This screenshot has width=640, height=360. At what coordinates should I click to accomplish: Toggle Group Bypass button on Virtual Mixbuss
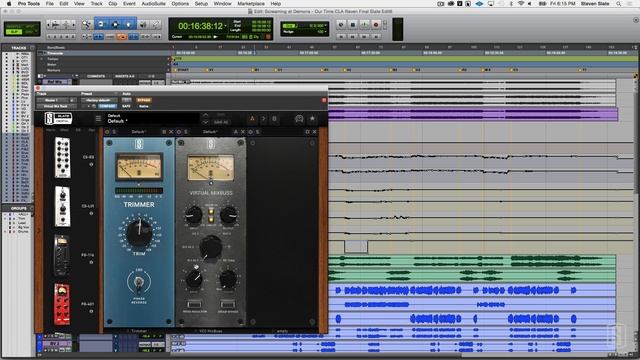click(227, 304)
